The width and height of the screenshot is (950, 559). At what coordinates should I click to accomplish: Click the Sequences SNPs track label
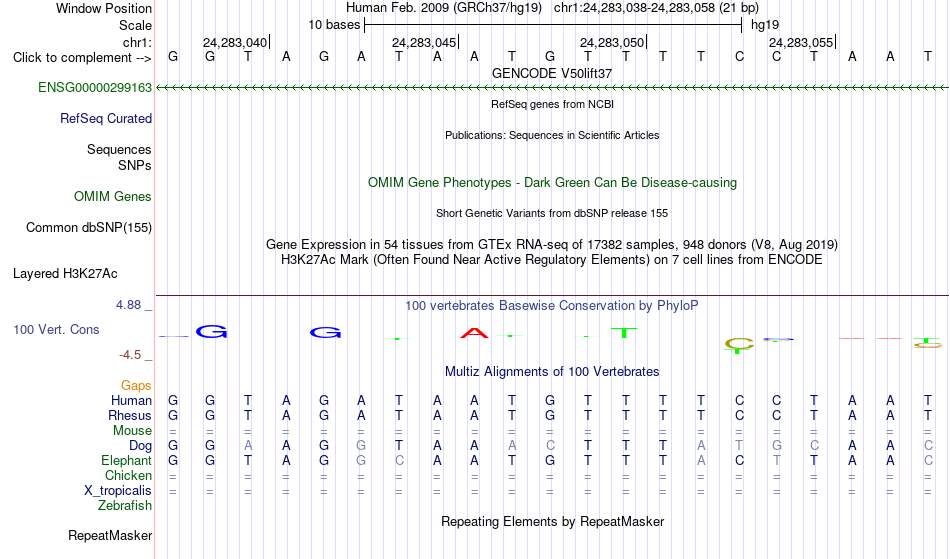(x=119, y=157)
